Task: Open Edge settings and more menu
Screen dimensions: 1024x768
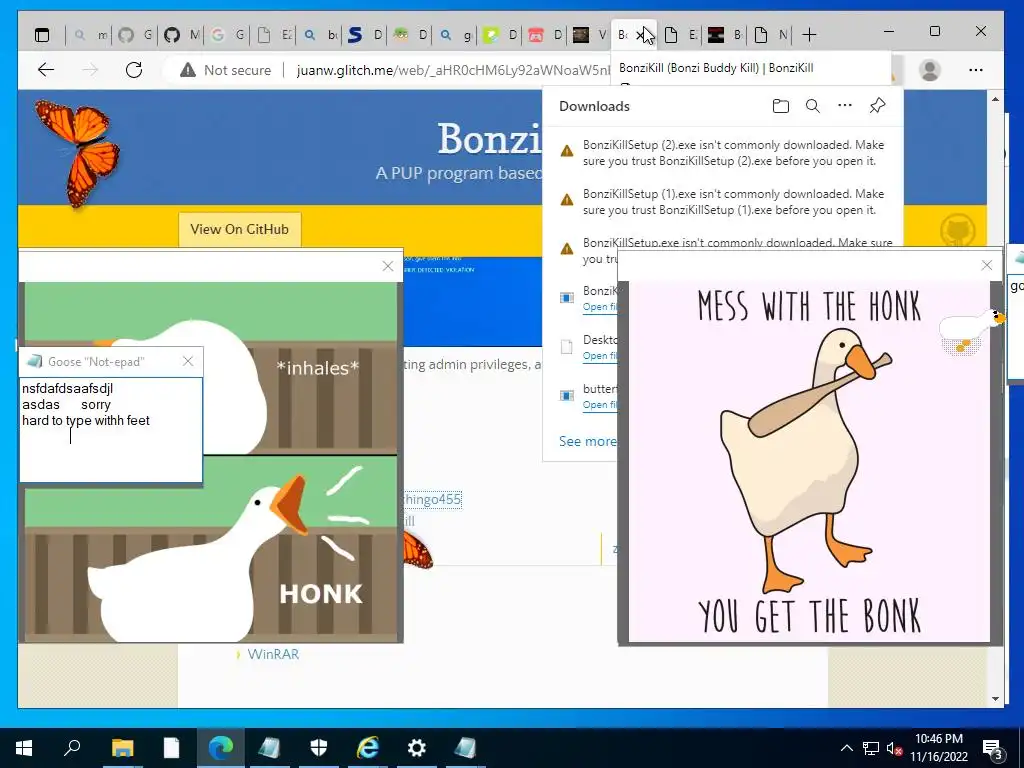Action: click(976, 70)
